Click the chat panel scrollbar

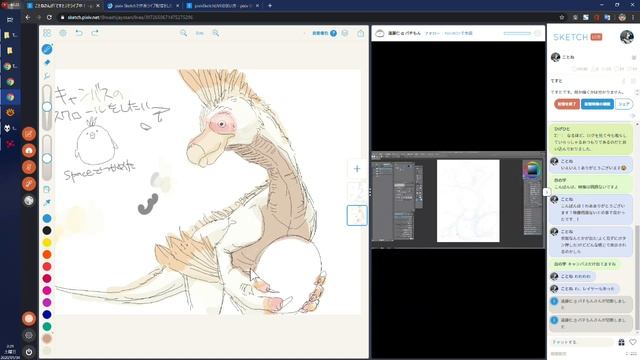point(637,278)
